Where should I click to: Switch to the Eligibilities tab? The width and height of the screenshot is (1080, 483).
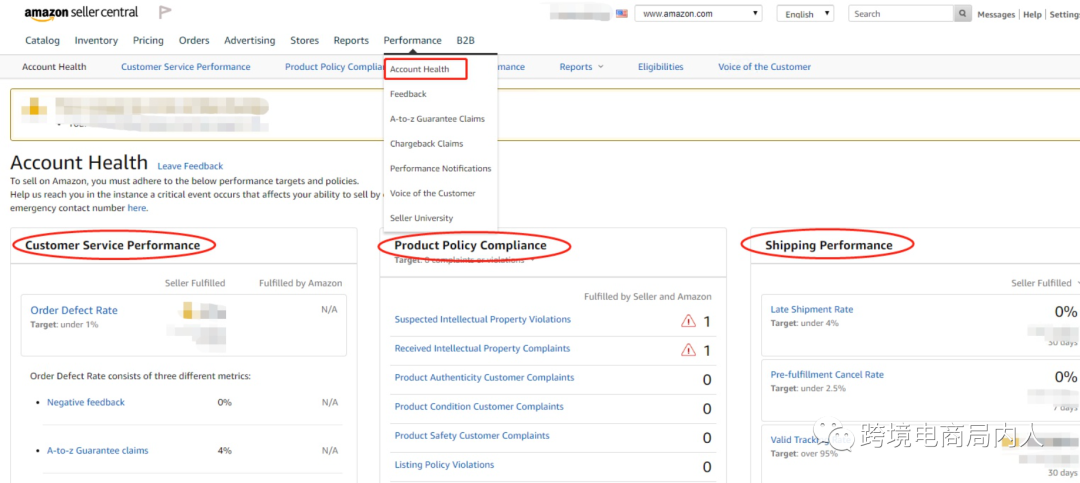660,67
